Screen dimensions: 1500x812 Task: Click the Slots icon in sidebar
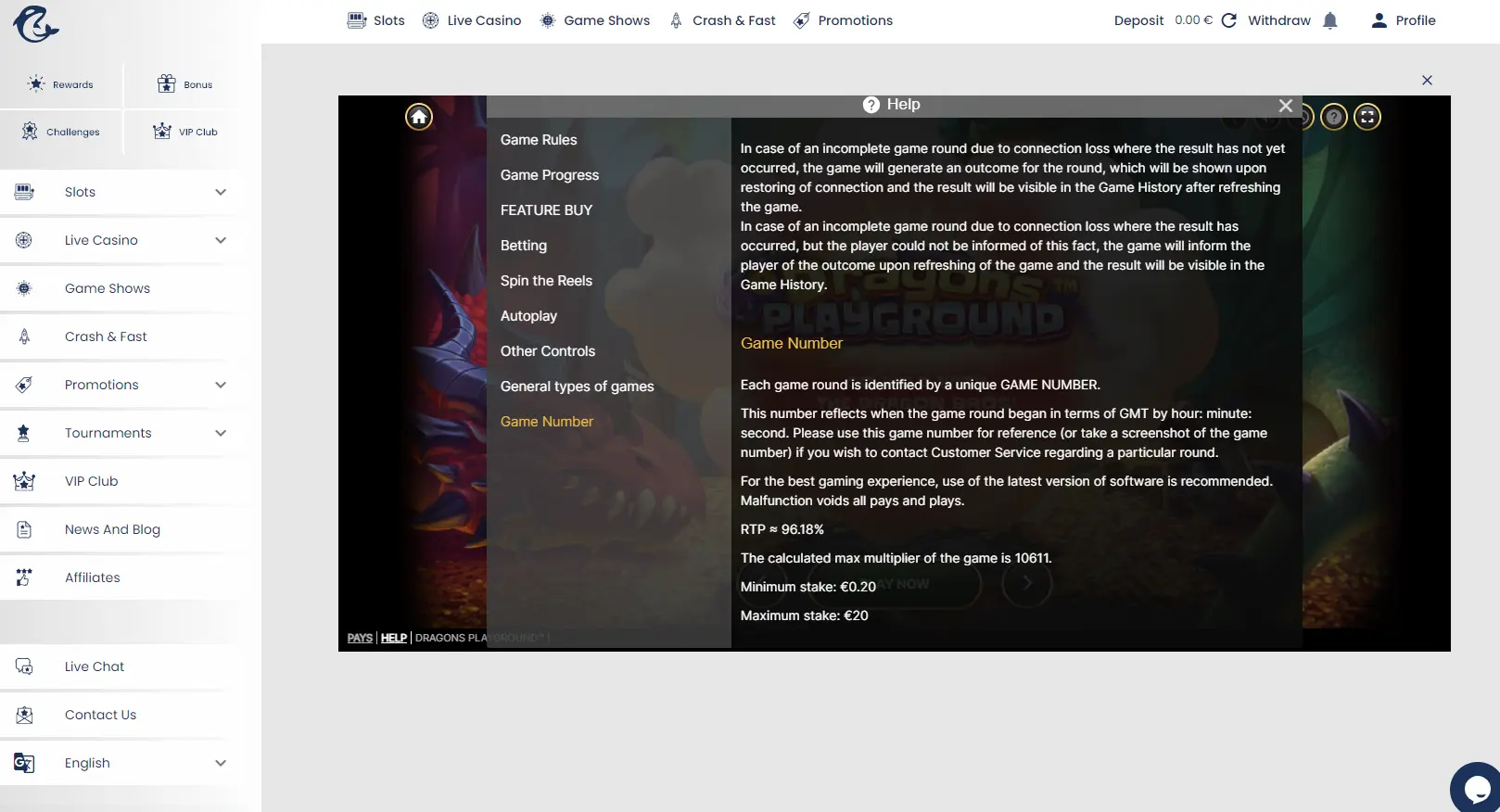point(24,192)
